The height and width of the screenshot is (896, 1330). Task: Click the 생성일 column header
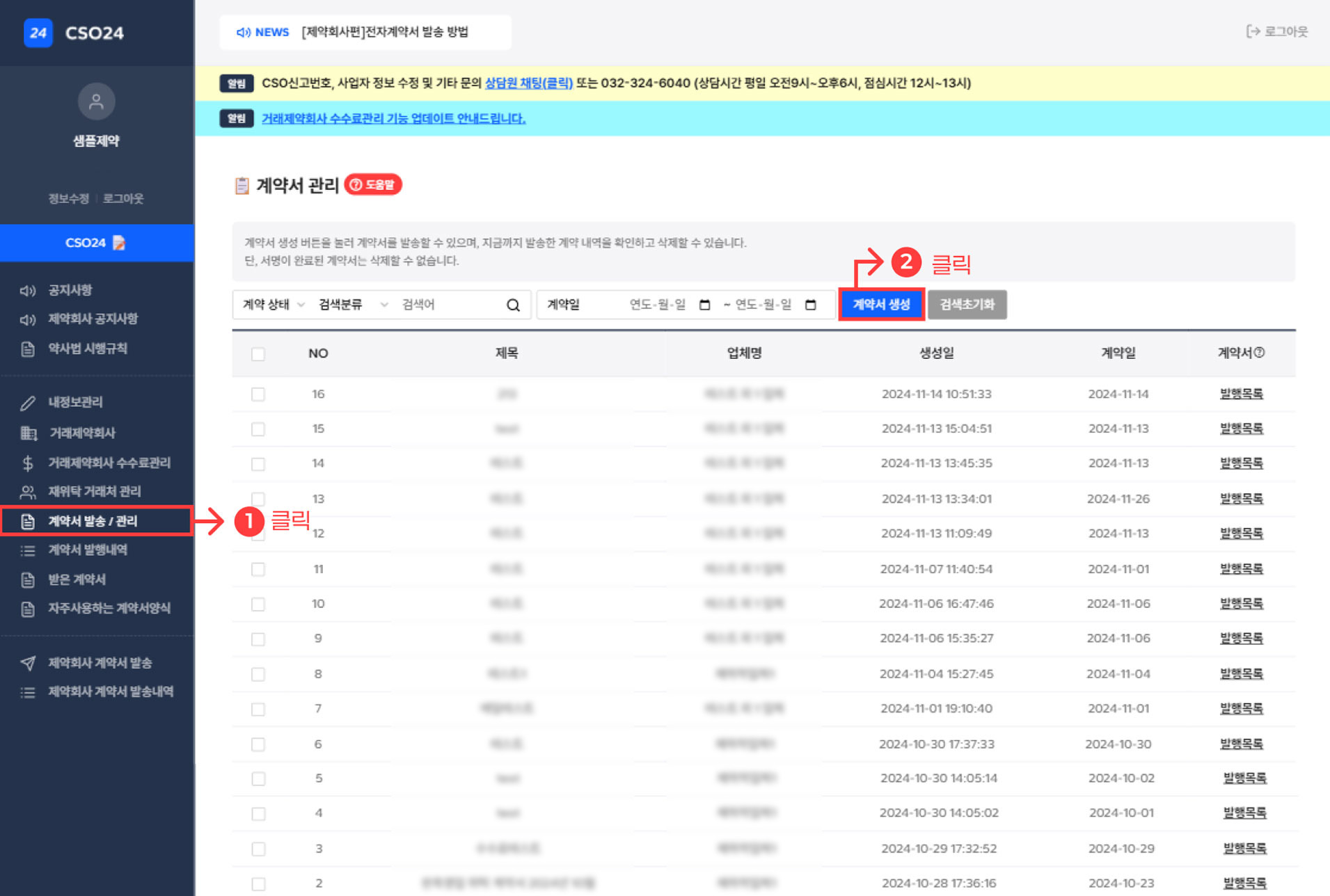pyautogui.click(x=936, y=353)
